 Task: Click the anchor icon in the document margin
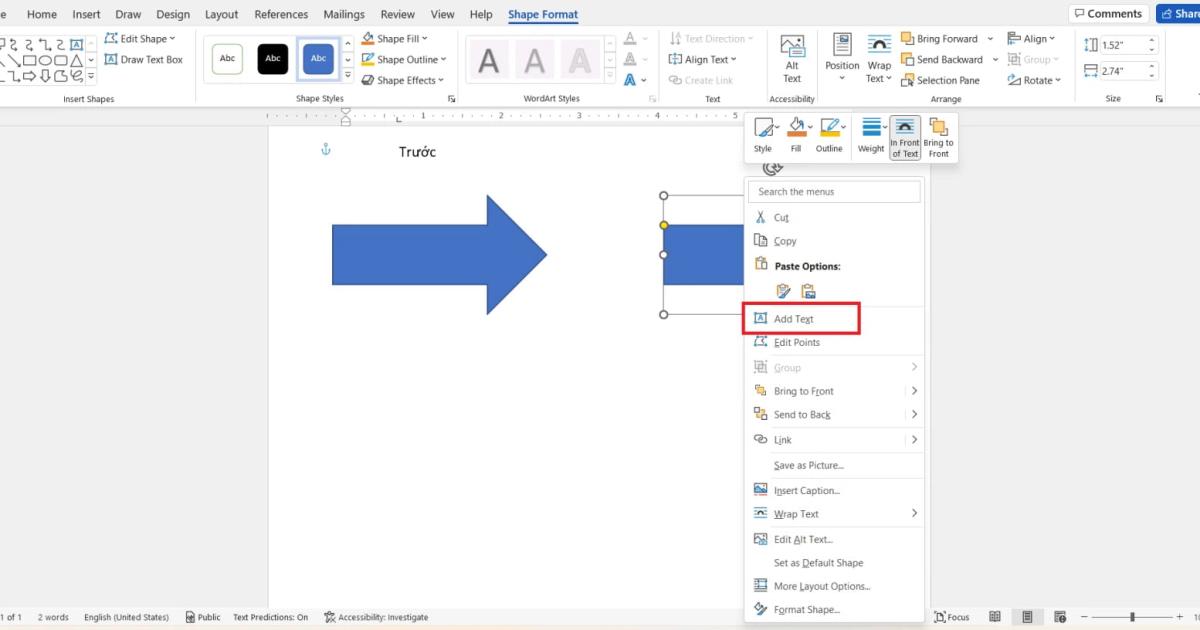pos(325,150)
